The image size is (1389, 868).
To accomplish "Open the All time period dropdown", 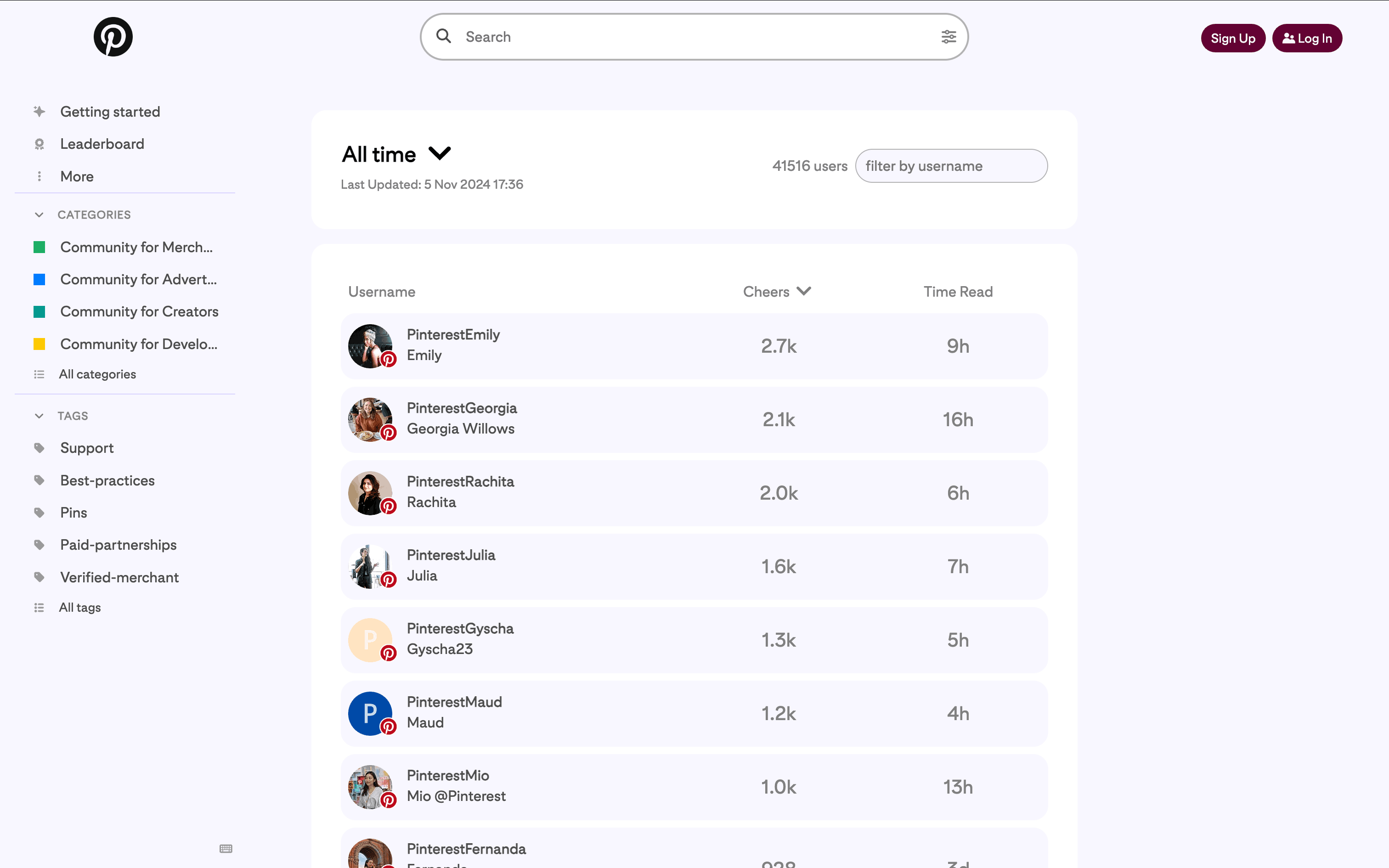I will pyautogui.click(x=396, y=153).
